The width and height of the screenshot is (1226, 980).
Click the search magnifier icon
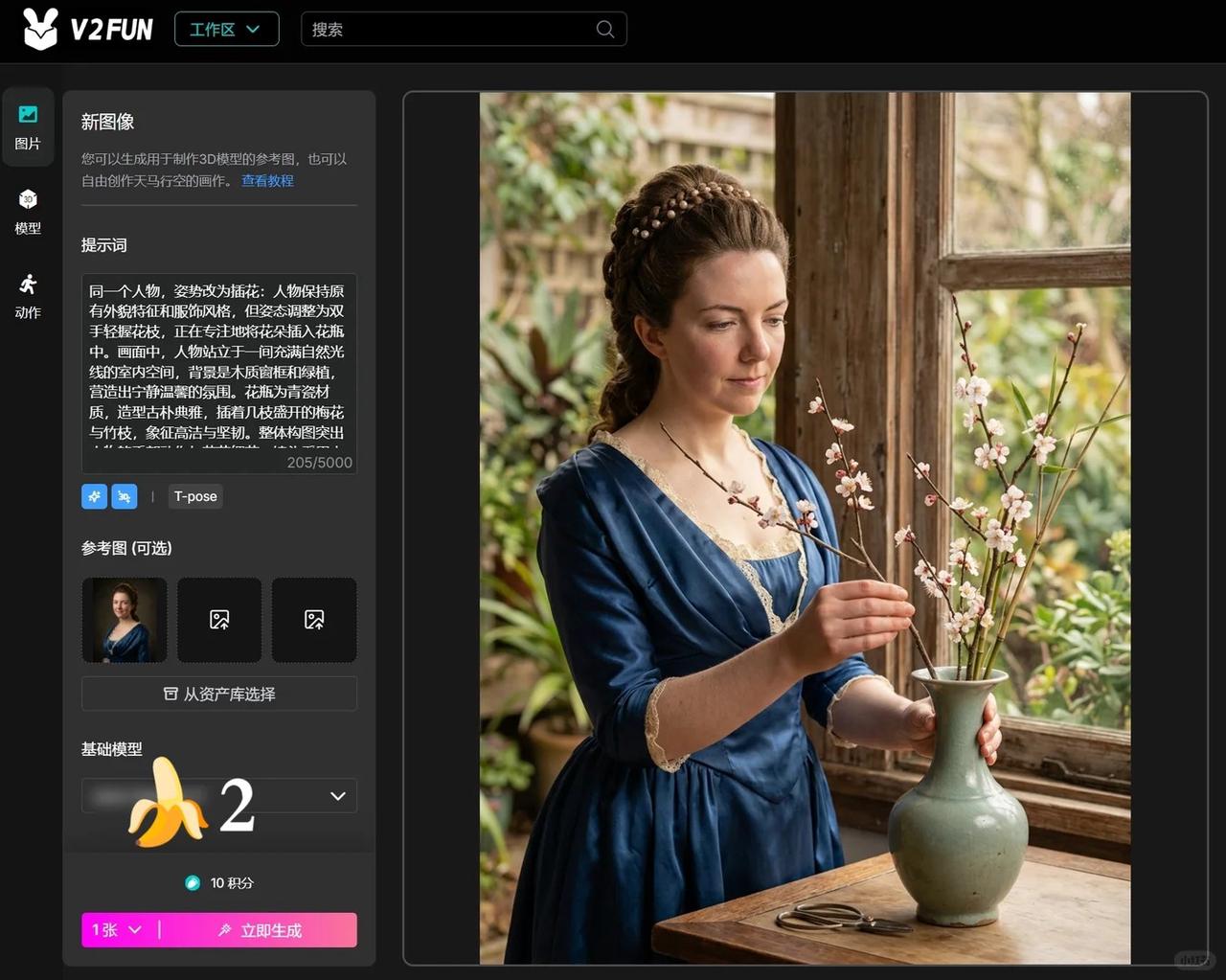[604, 29]
